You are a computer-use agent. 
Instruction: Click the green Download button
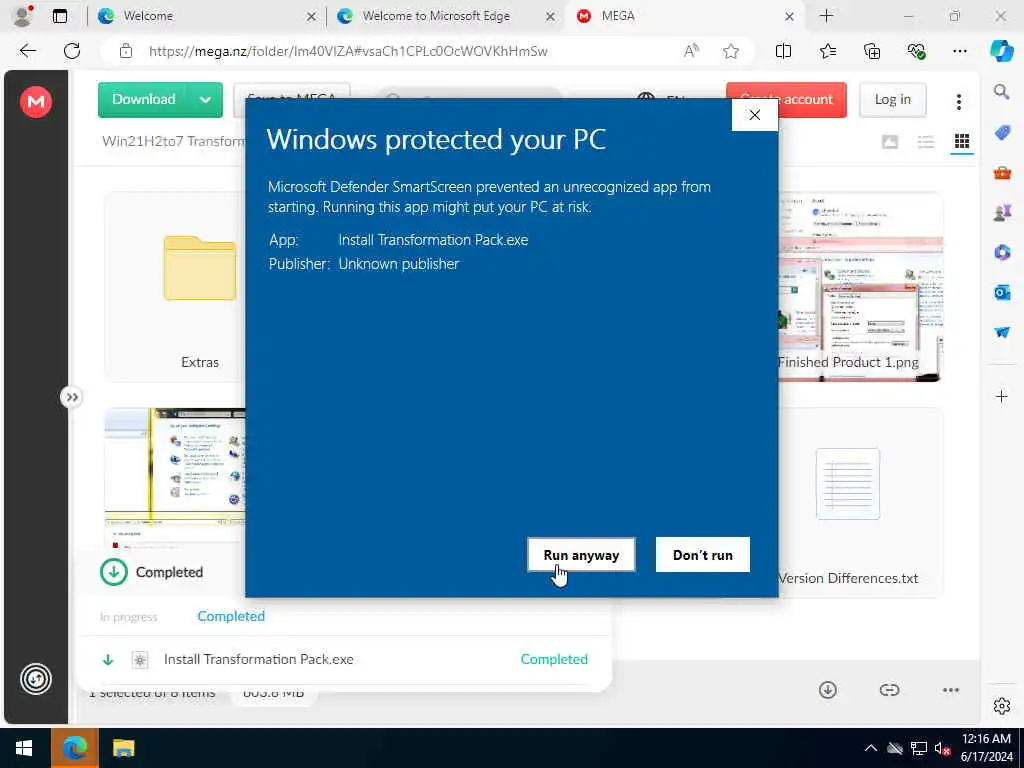pos(143,99)
